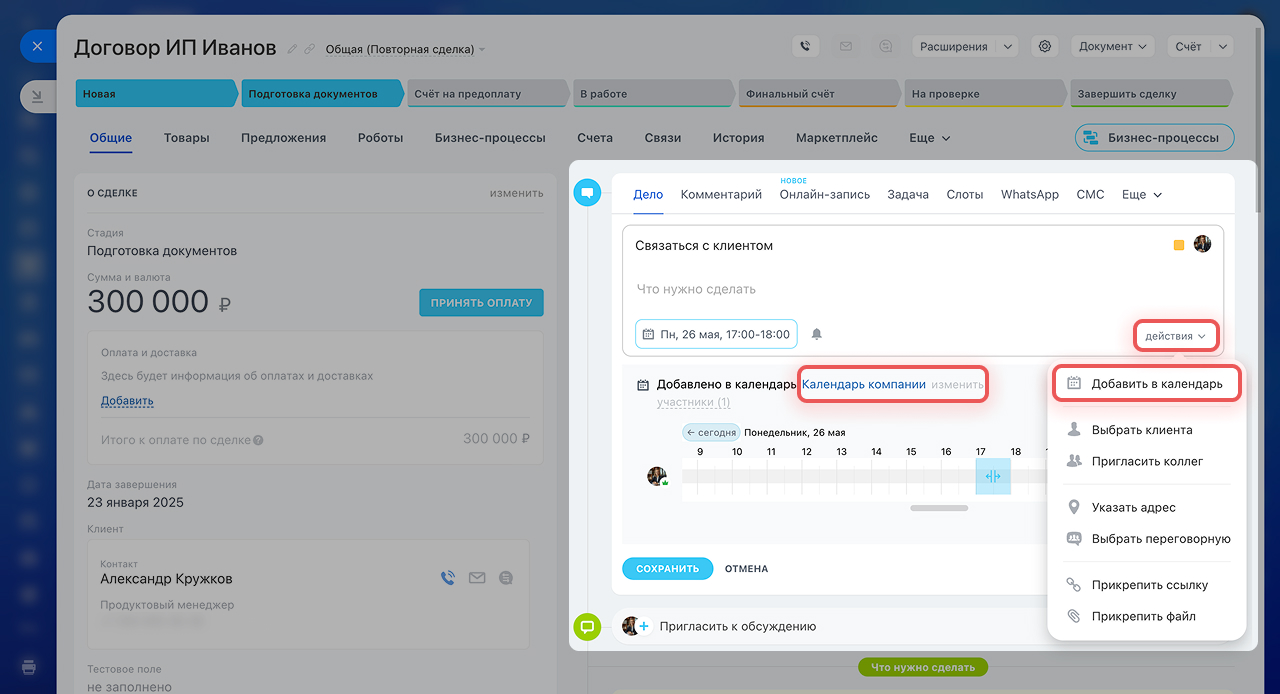
Task: Pick activity color with yellow swatch
Action: 1179,245
